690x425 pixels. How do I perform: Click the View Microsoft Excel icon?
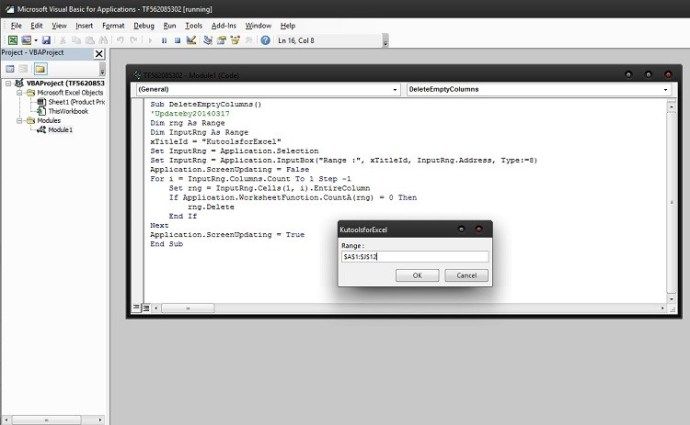[12, 40]
